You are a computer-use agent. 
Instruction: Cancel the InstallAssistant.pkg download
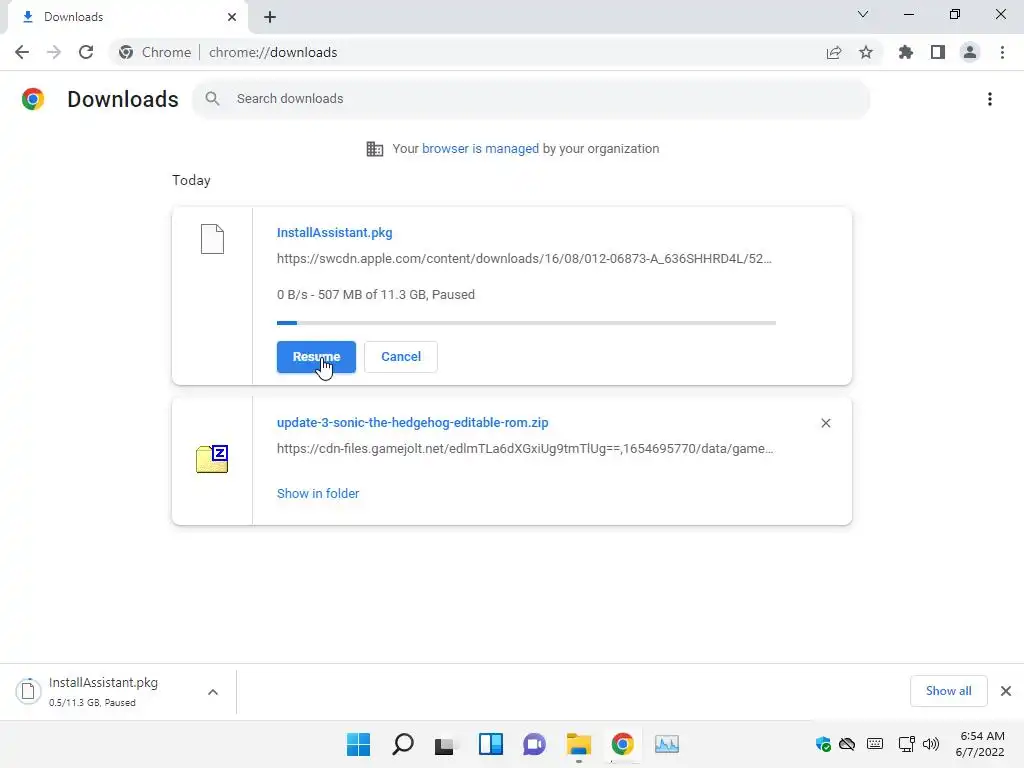[400, 357]
